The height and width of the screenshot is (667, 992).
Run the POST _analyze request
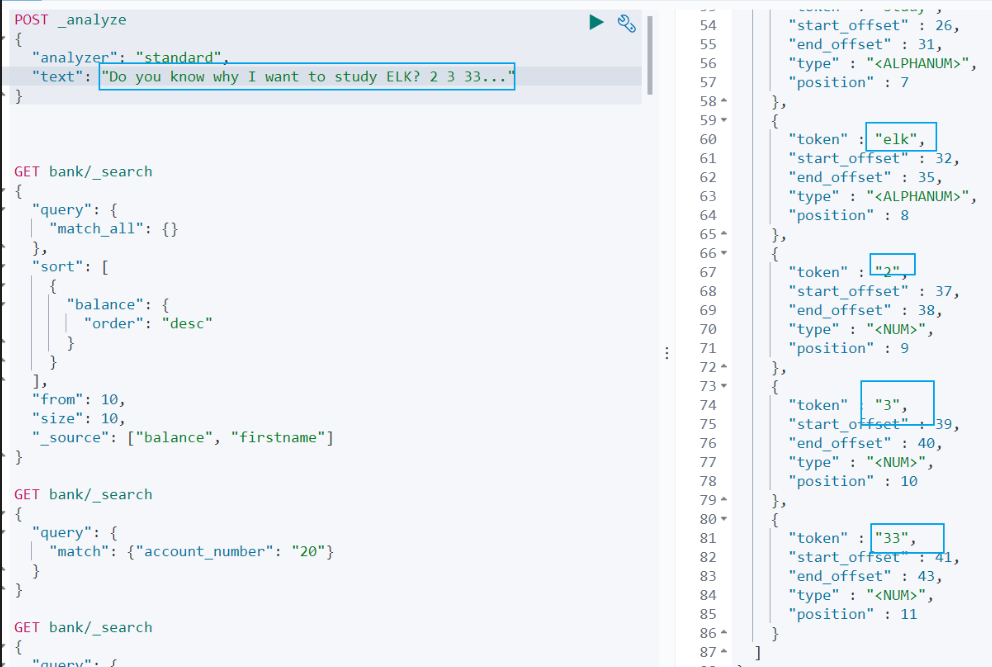(596, 23)
